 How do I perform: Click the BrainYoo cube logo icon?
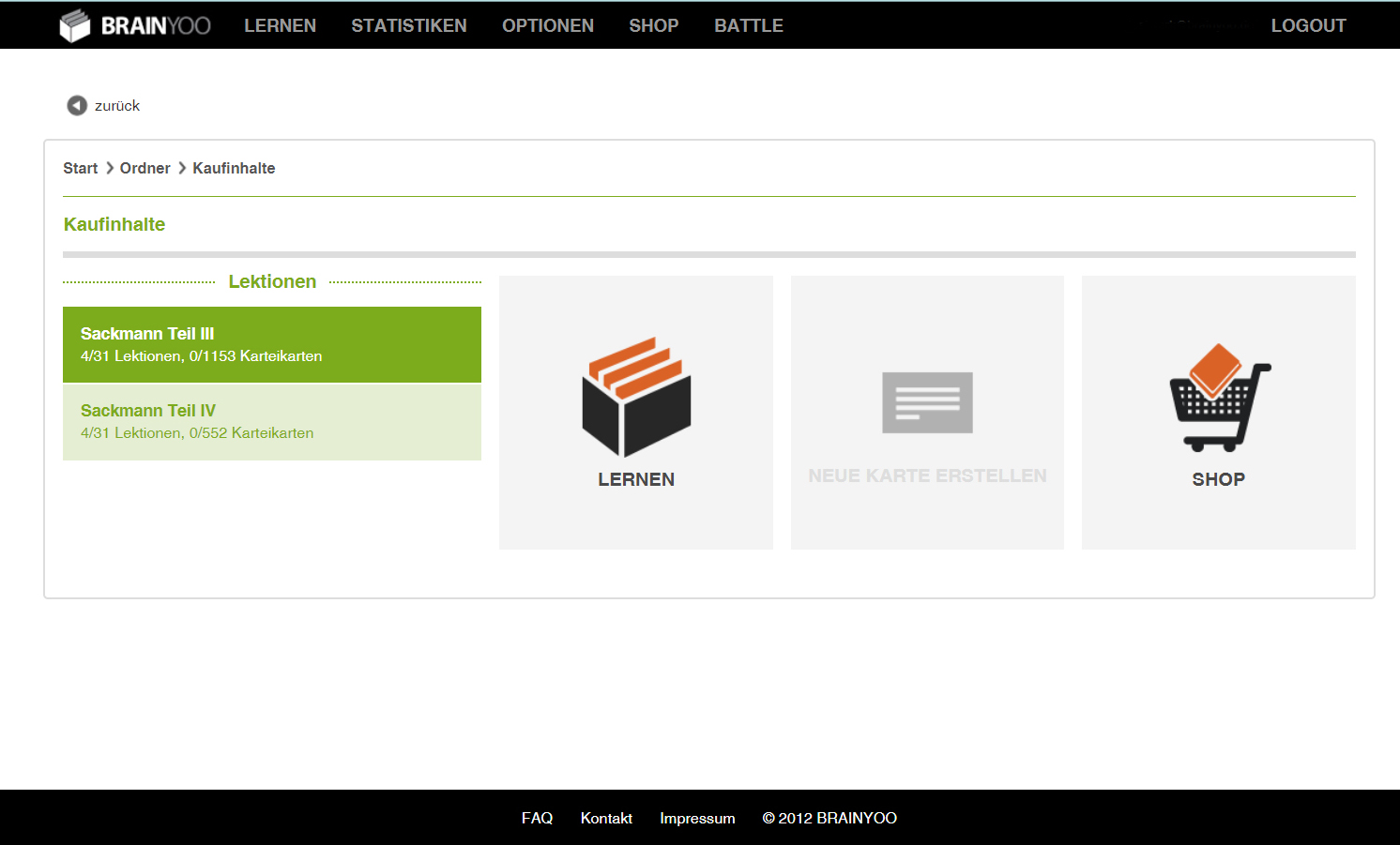coord(74,25)
